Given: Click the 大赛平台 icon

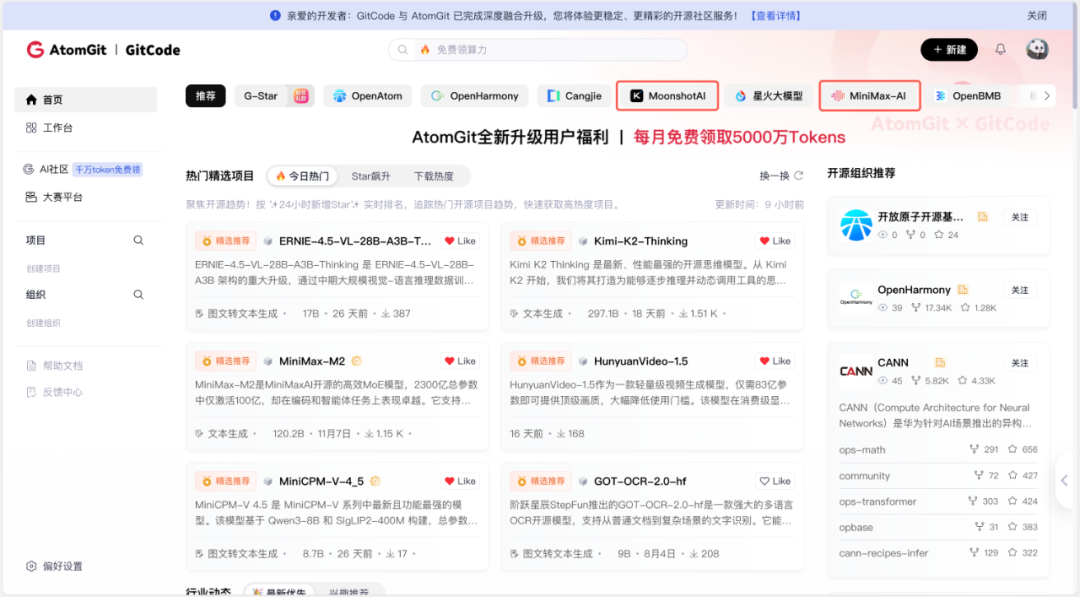Looking at the screenshot, I should tap(31, 197).
